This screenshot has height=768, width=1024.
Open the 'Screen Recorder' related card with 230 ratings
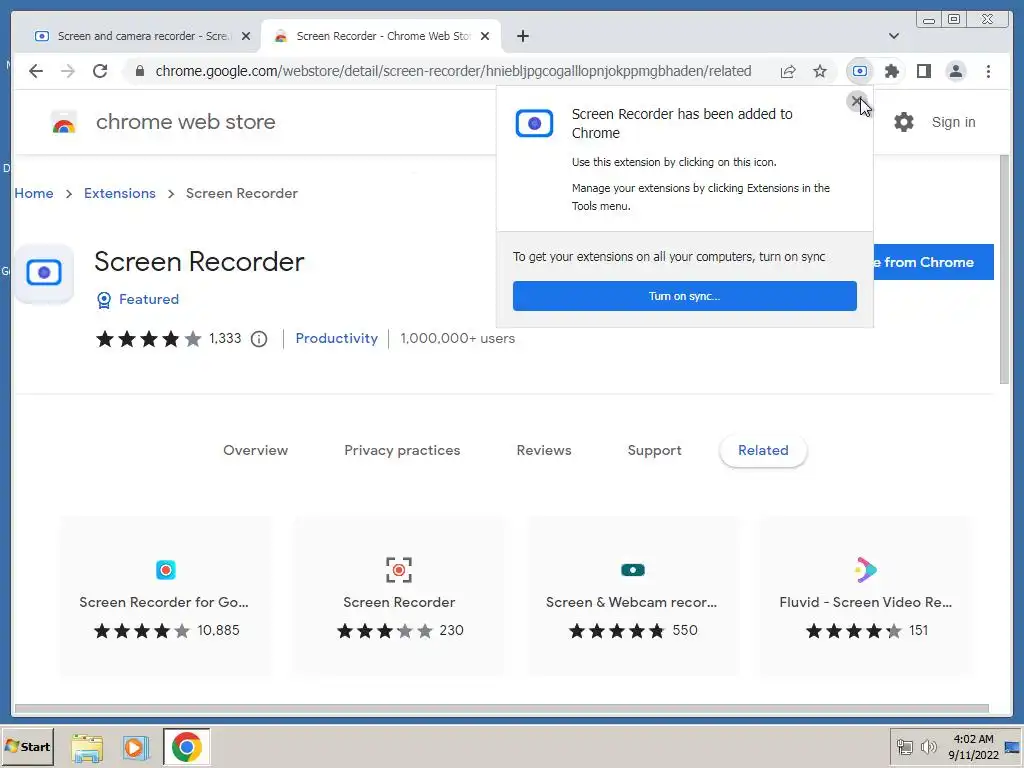[399, 596]
